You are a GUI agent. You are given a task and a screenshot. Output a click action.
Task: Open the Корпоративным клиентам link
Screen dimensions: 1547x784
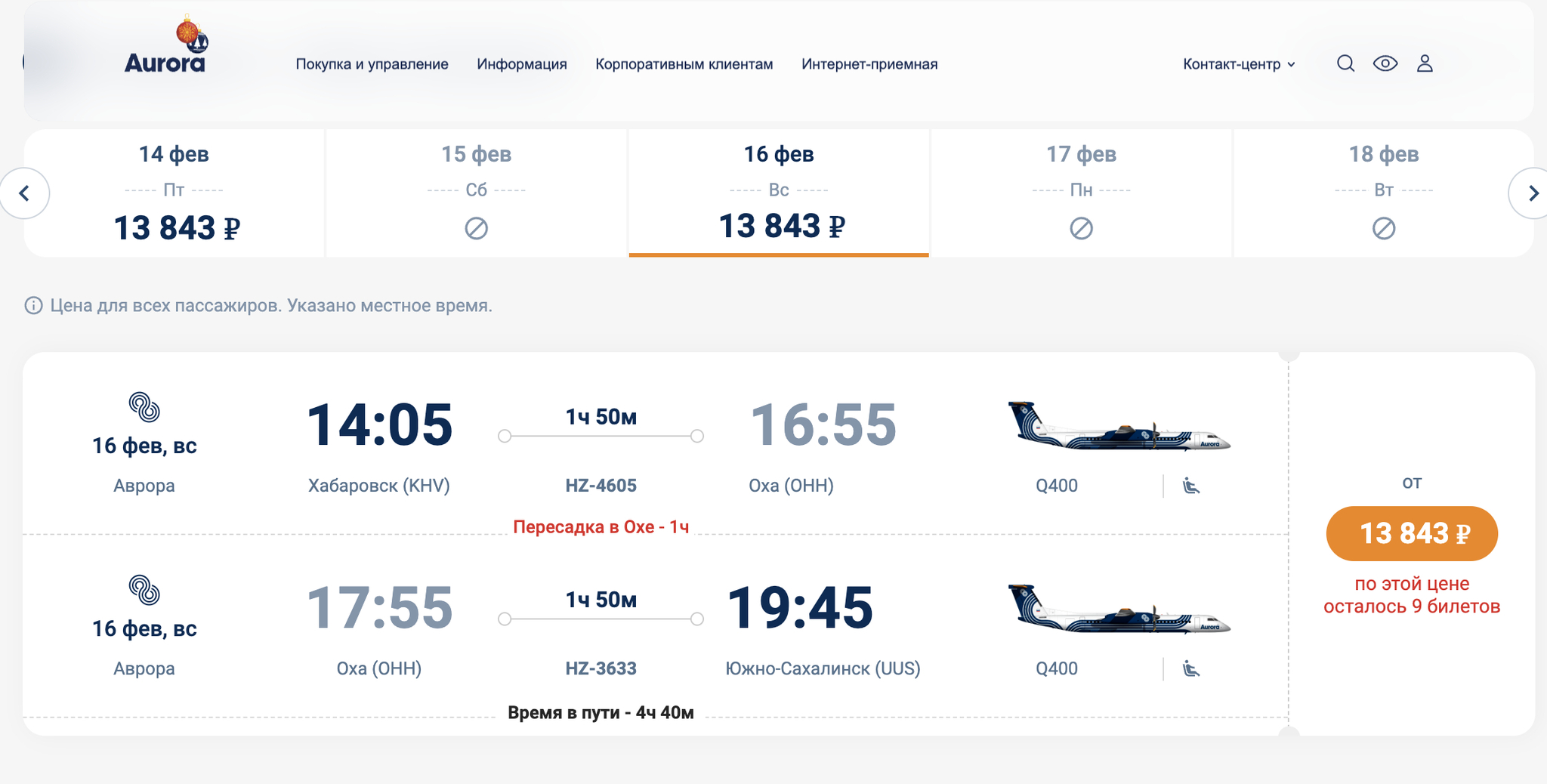point(684,64)
